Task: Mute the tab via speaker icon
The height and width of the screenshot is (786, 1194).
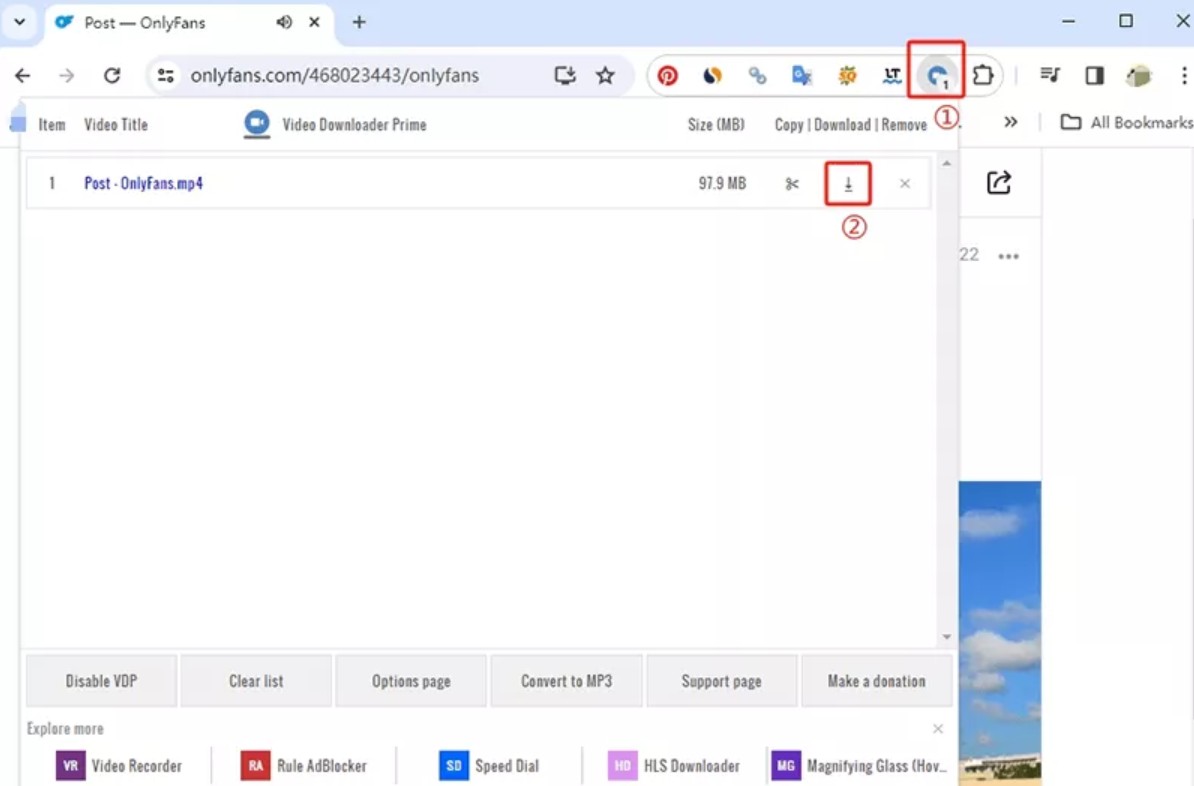Action: point(284,22)
